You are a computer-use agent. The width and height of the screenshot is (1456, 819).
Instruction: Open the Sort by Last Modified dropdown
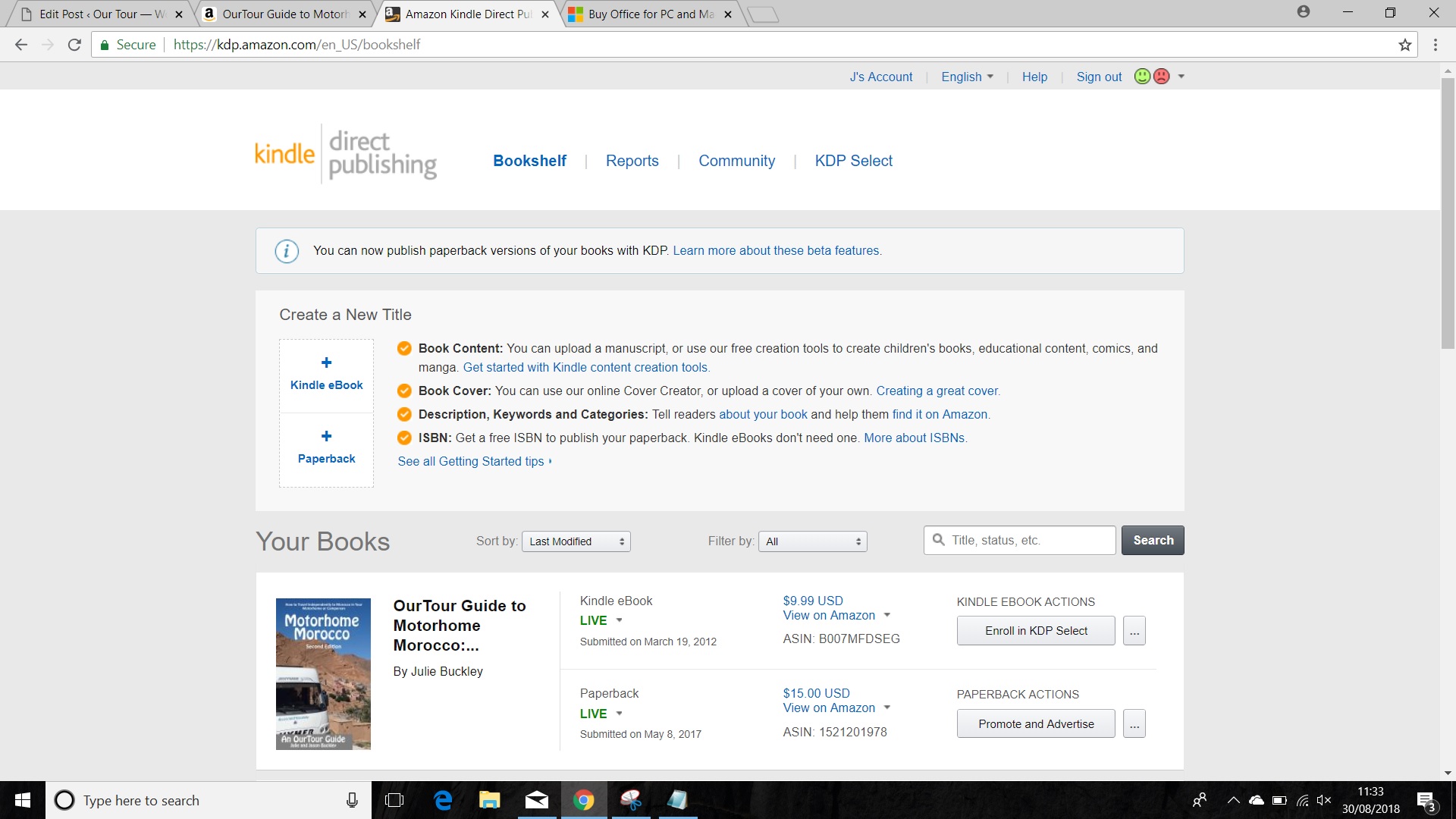click(x=576, y=541)
